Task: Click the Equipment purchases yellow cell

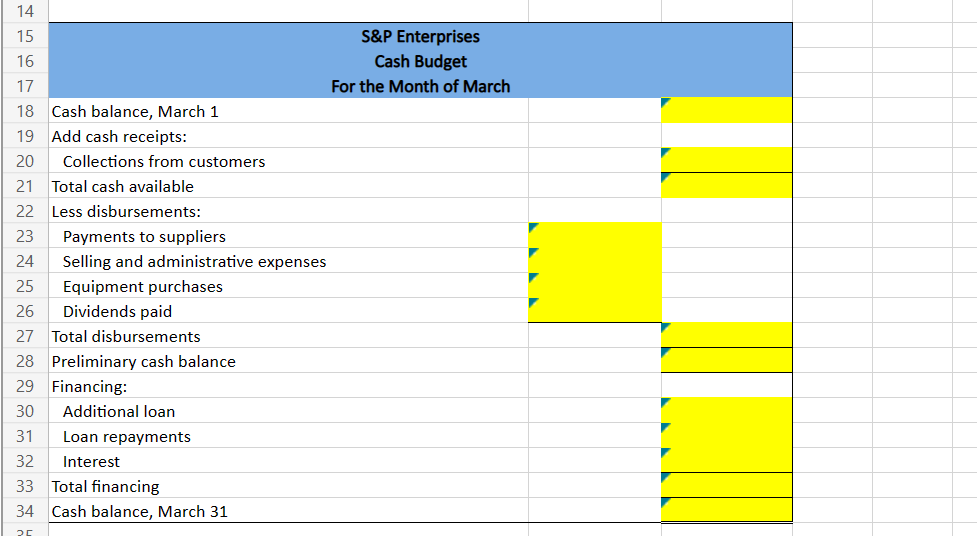Action: pos(594,285)
